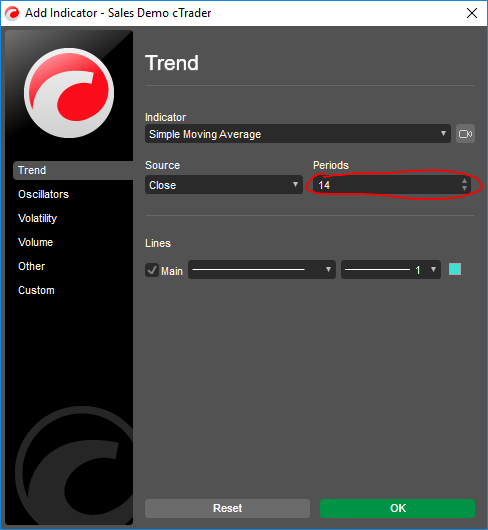Screen dimensions: 488x530
Task: Open the line thickness dropdown
Action: (x=391, y=270)
